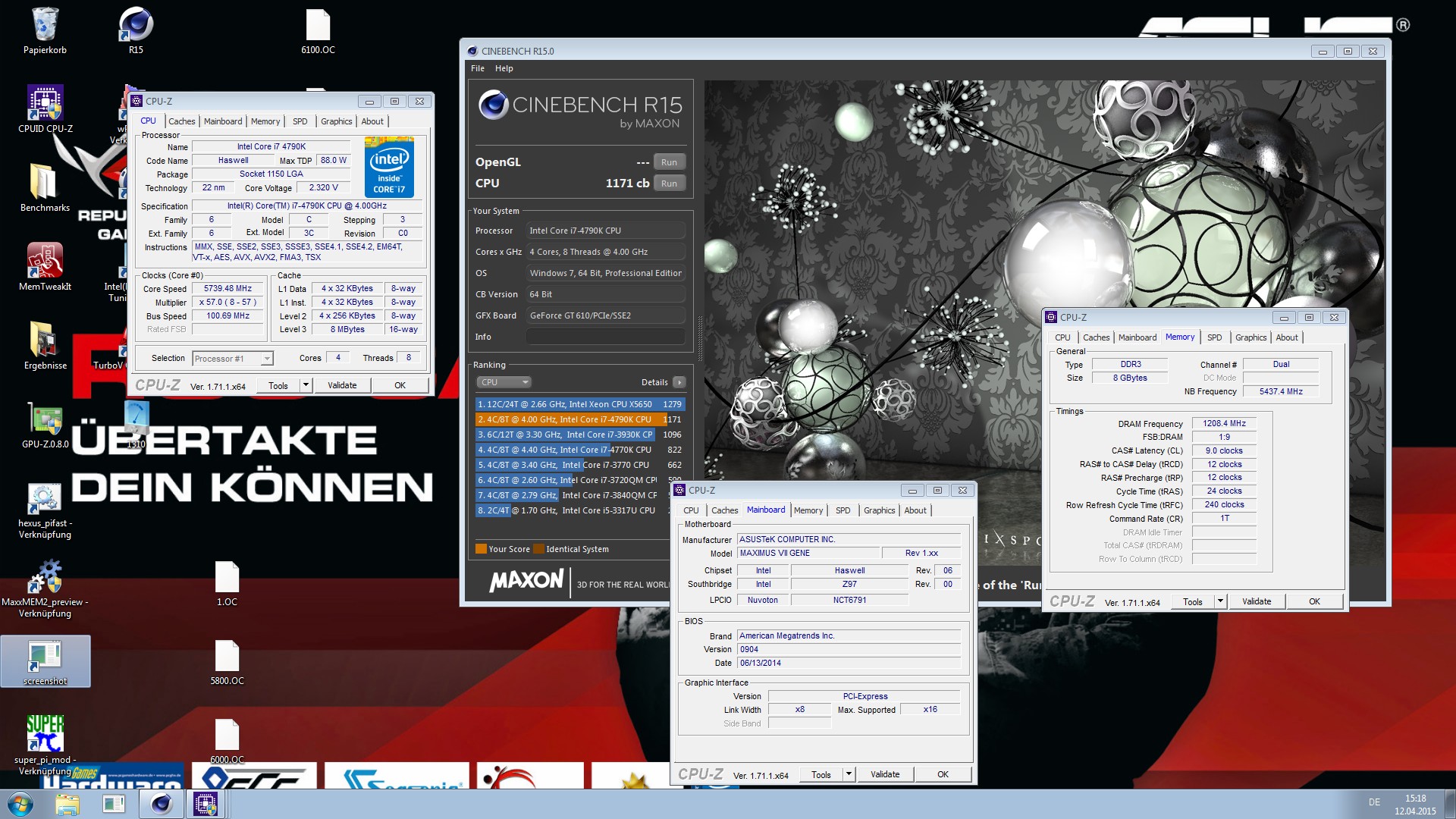Select the i7-3770 ranking entry
1456x819 pixels.
click(580, 465)
